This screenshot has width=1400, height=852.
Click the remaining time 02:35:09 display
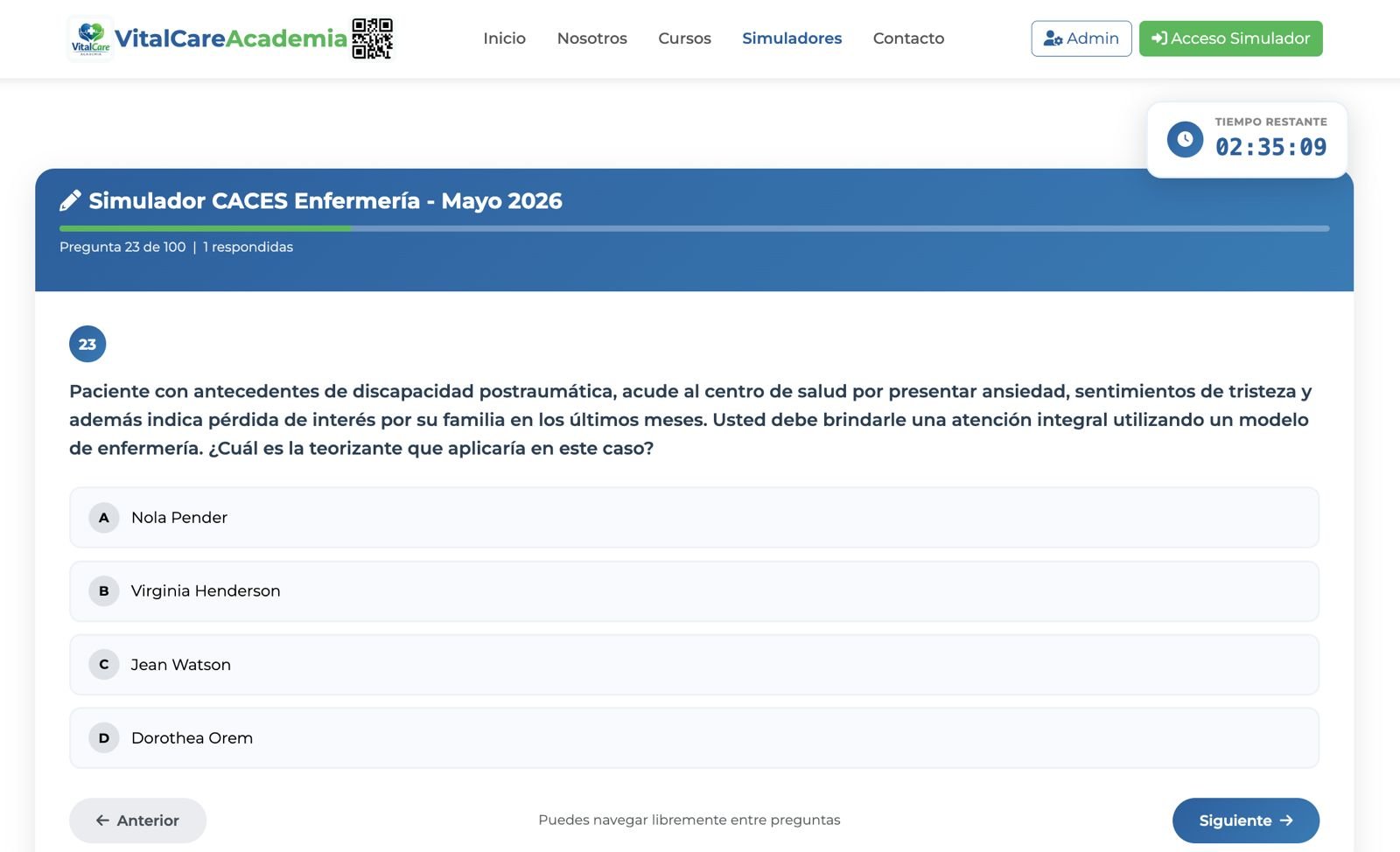[1270, 147]
